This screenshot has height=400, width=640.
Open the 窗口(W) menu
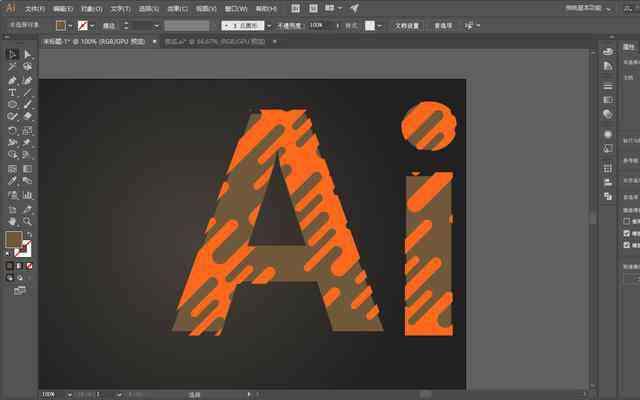point(236,9)
